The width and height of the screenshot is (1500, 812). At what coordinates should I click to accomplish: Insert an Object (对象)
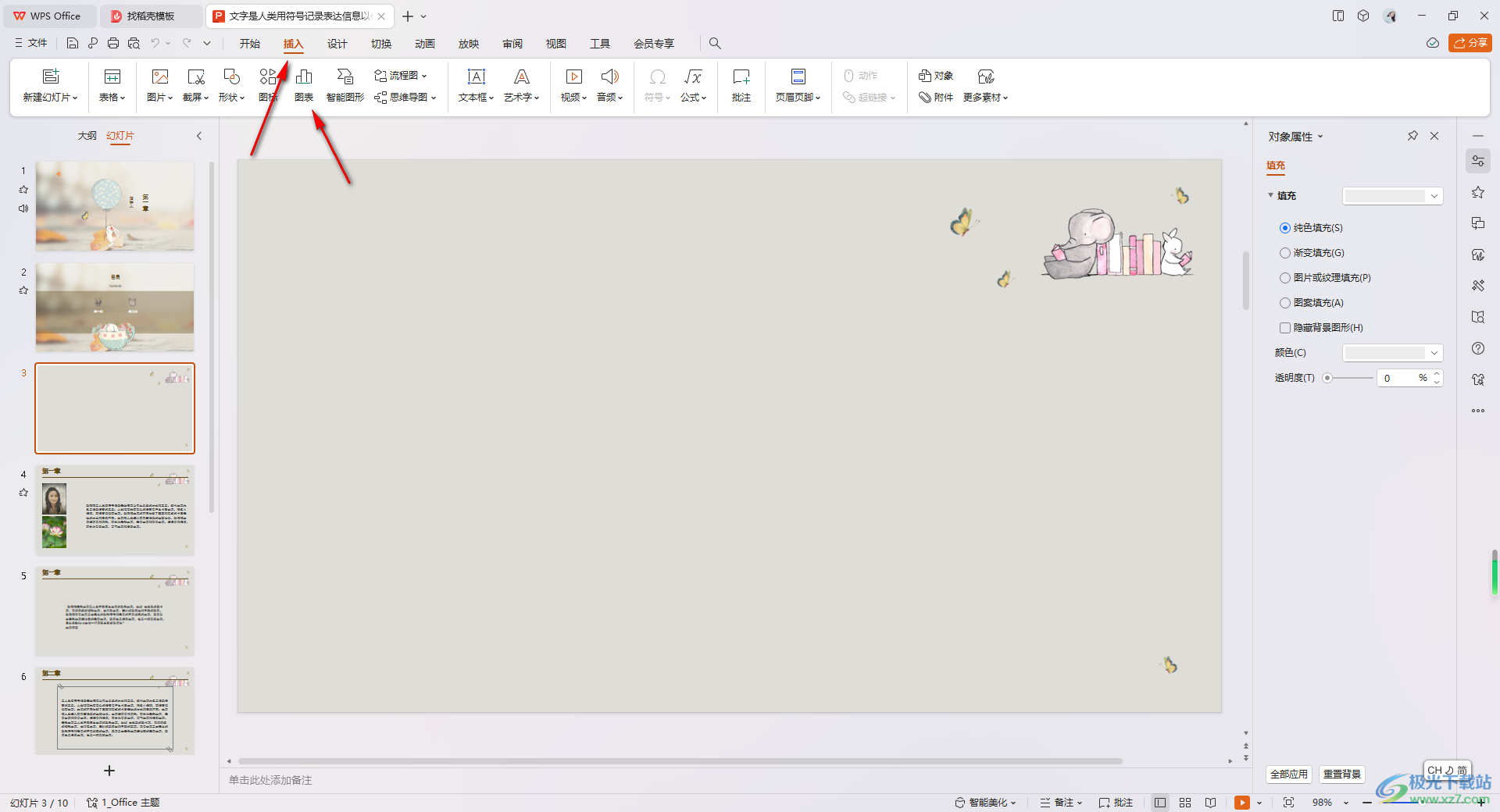tap(936, 76)
